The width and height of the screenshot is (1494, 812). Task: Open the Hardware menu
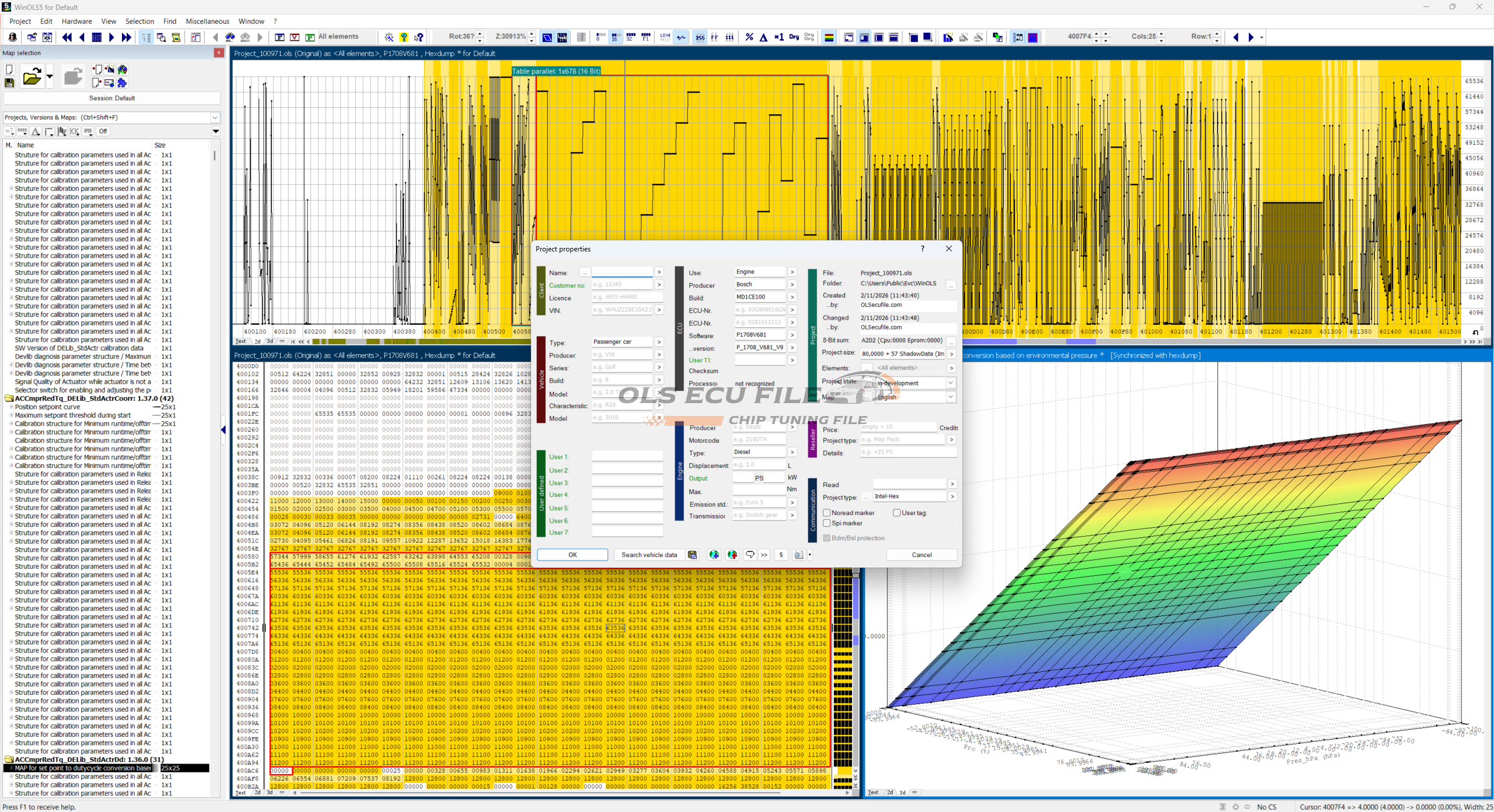[76, 21]
